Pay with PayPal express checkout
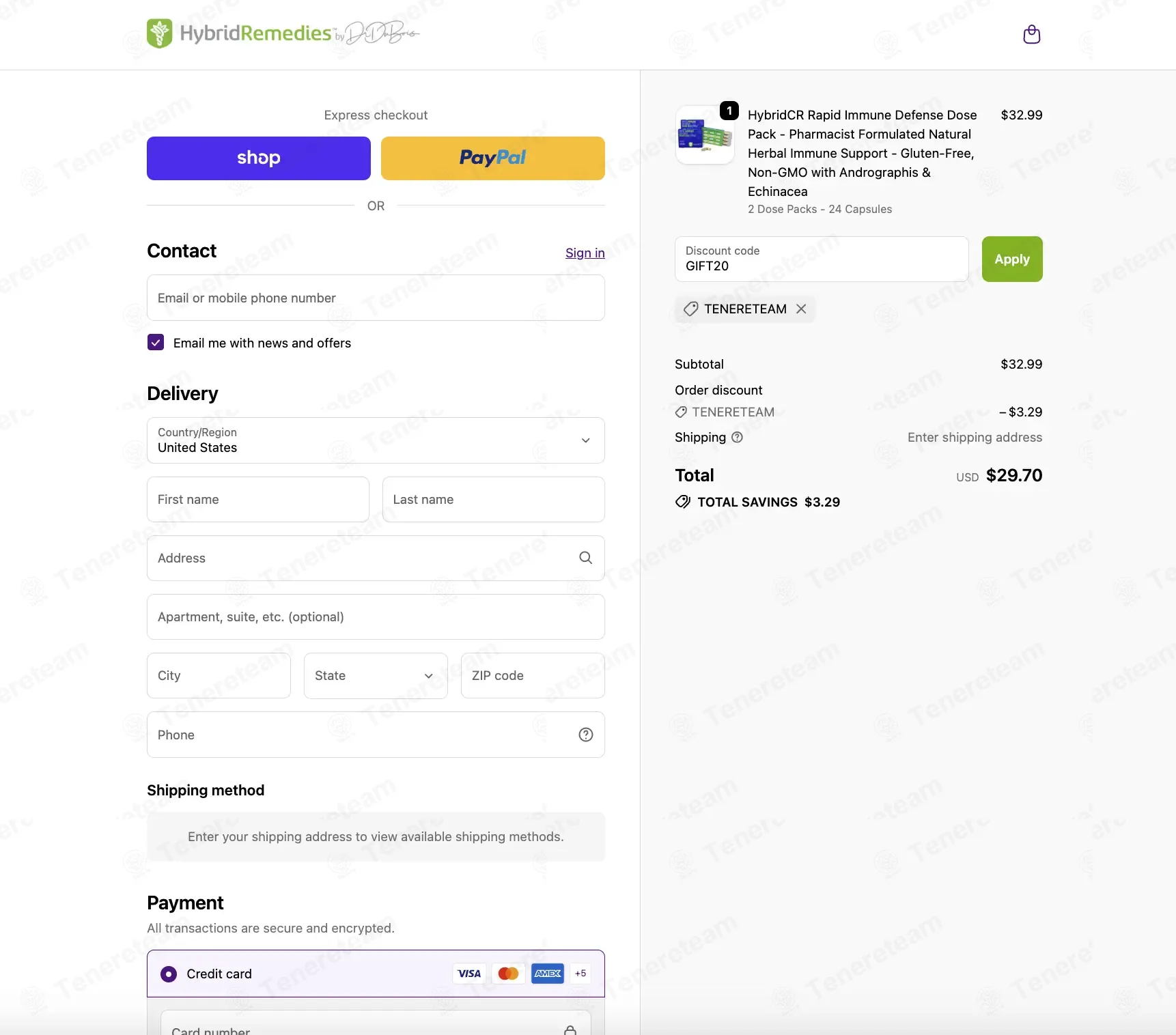This screenshot has width=1176, height=1035. click(x=493, y=158)
